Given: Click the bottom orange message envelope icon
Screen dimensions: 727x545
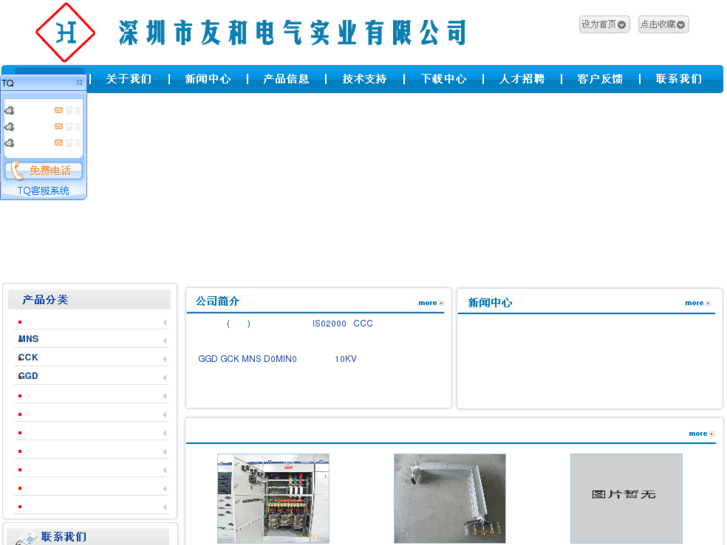Looking at the screenshot, I should (x=58, y=143).
